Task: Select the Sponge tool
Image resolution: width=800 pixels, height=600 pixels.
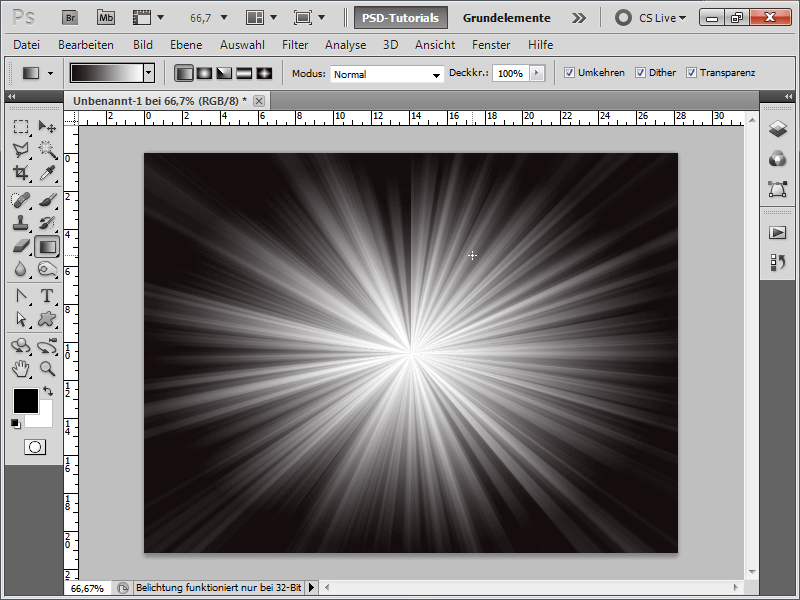Action: click(47, 269)
